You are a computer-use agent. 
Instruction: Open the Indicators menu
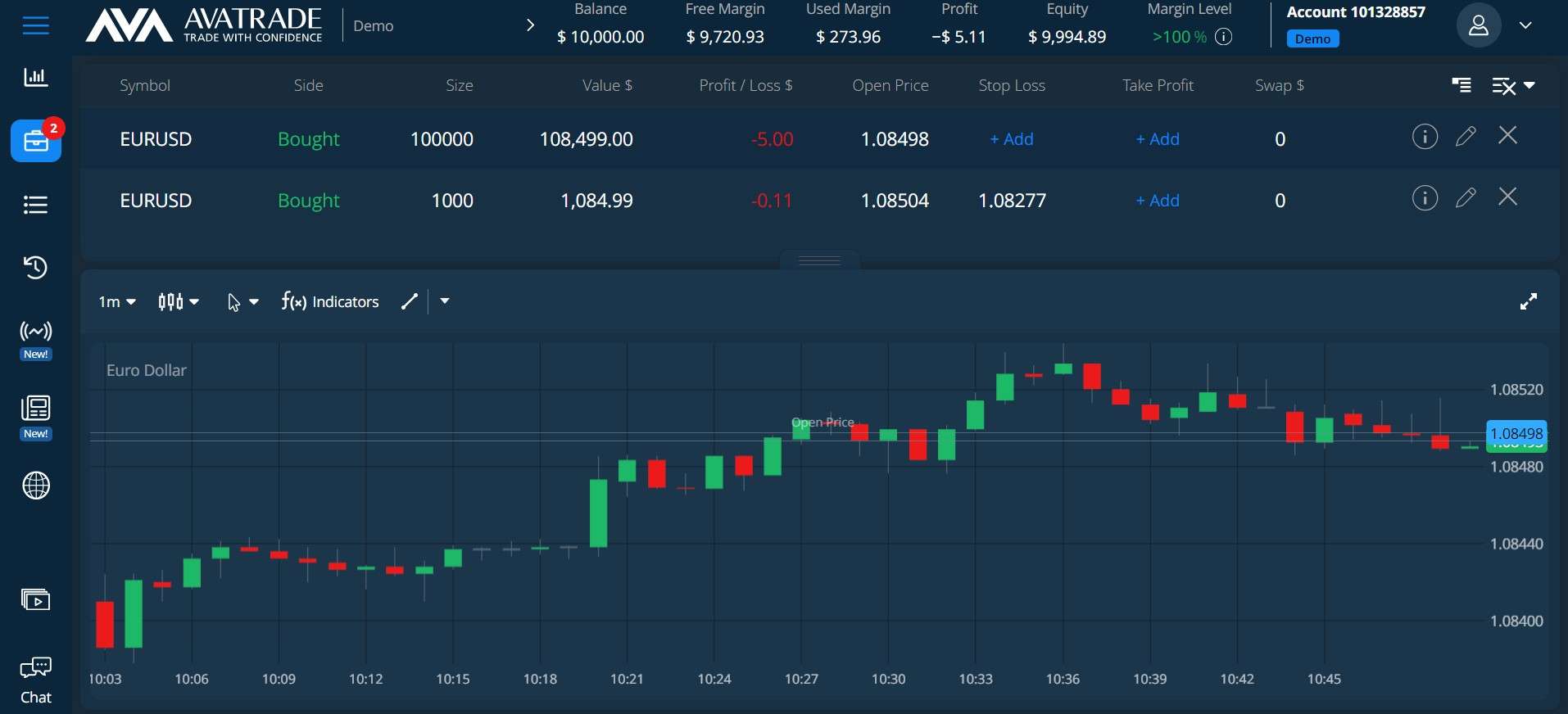click(330, 302)
